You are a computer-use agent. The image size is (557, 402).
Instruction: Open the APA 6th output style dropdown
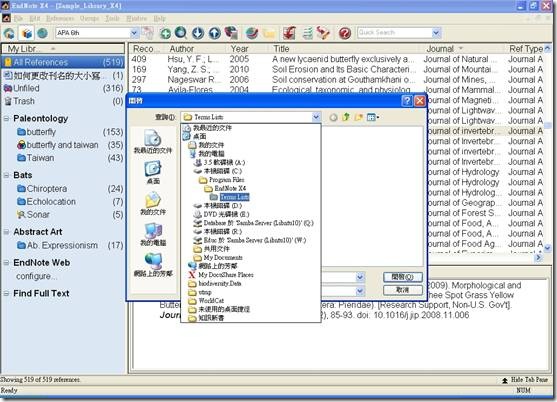coord(134,33)
